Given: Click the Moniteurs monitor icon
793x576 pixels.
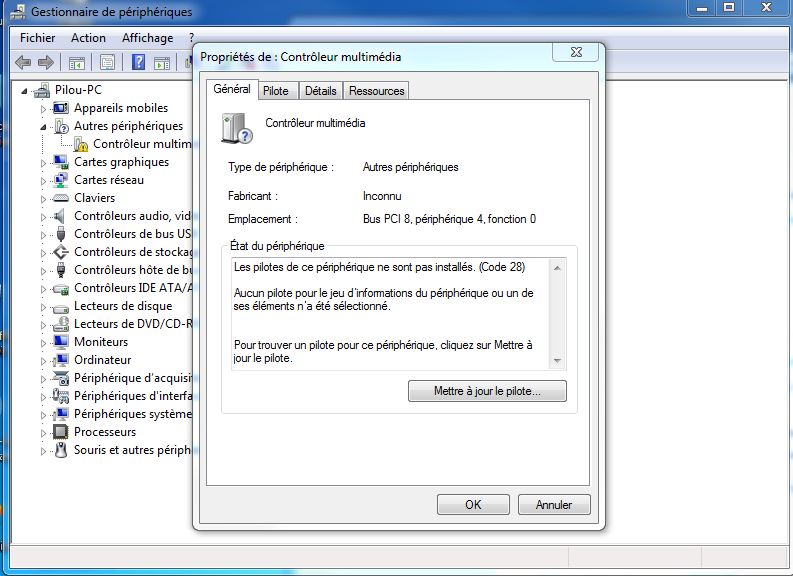Looking at the screenshot, I should coord(61,342).
